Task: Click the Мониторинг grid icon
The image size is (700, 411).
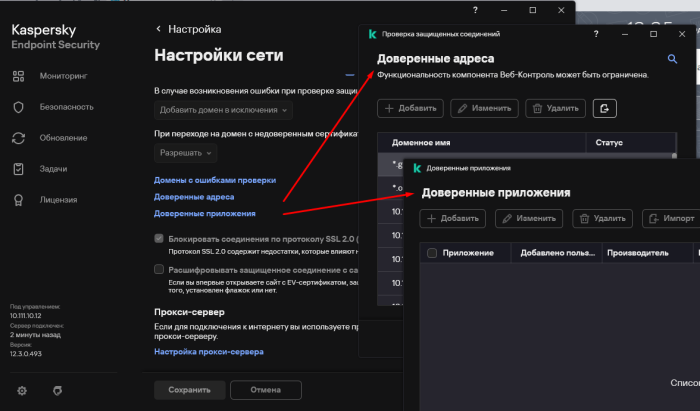Action: pos(18,76)
